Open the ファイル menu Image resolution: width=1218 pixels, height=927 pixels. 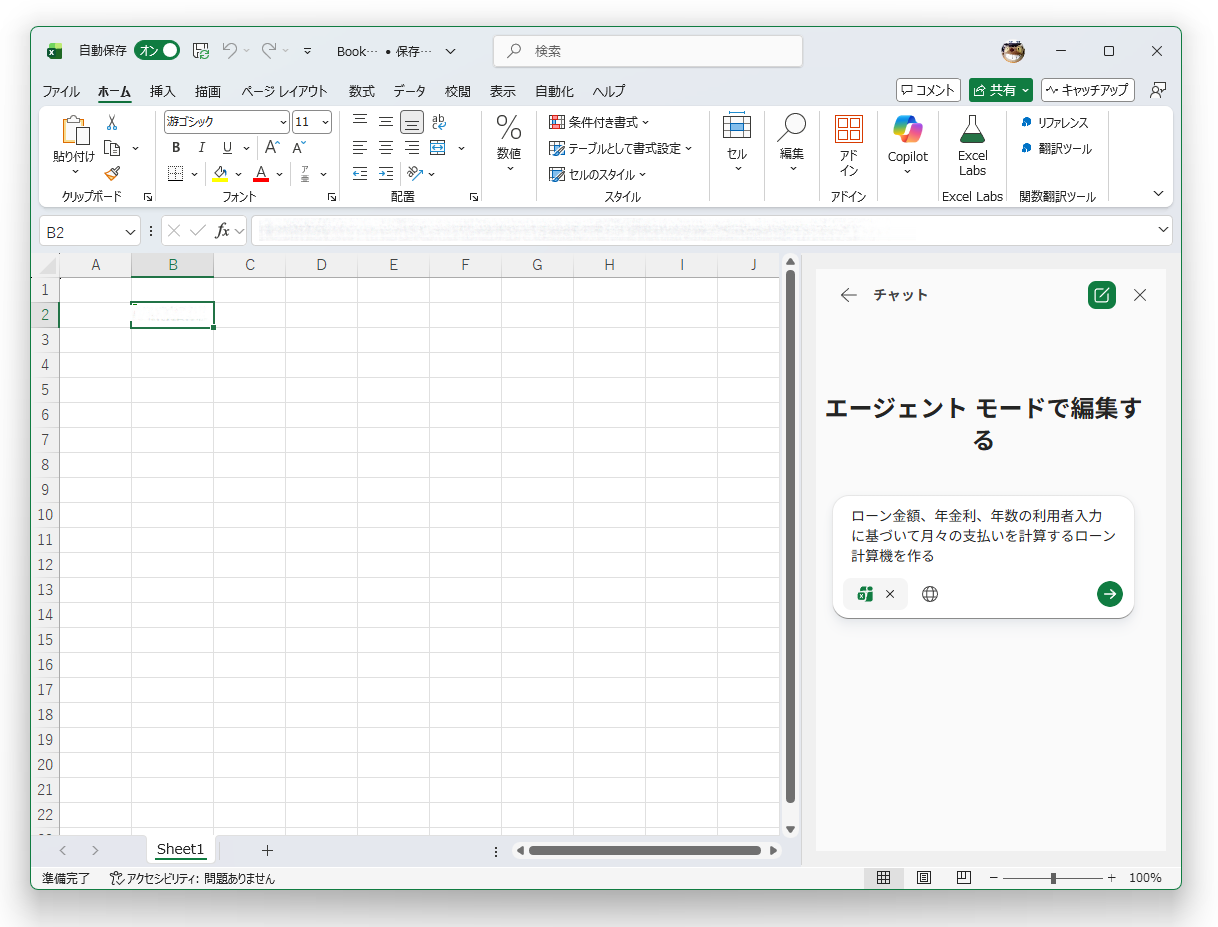click(x=61, y=91)
